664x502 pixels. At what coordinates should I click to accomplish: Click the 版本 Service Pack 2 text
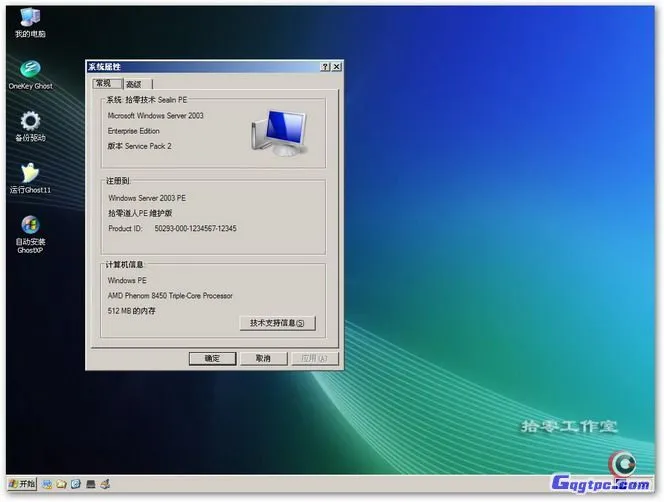click(x=139, y=146)
